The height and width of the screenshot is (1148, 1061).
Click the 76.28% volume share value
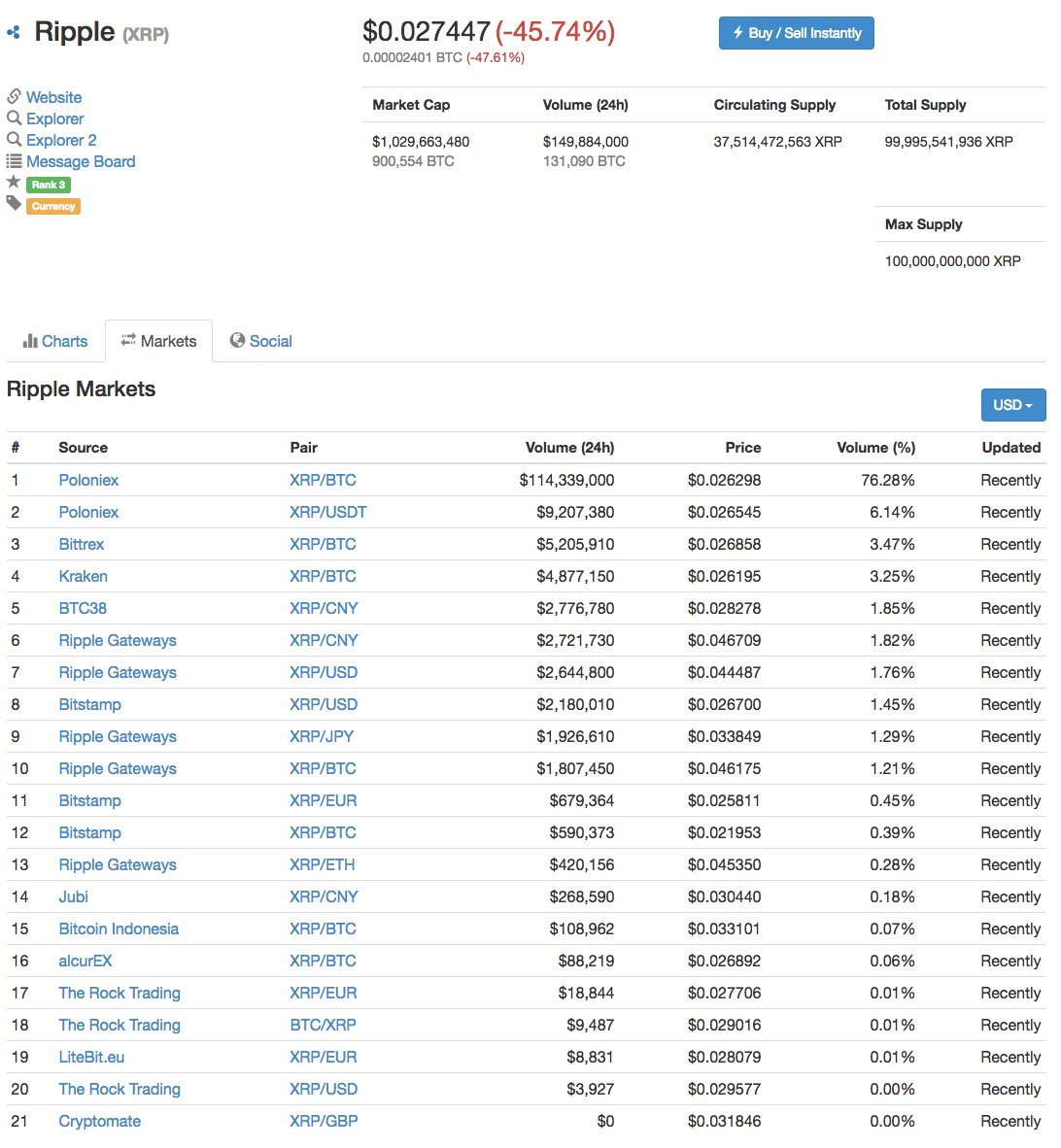coord(887,481)
